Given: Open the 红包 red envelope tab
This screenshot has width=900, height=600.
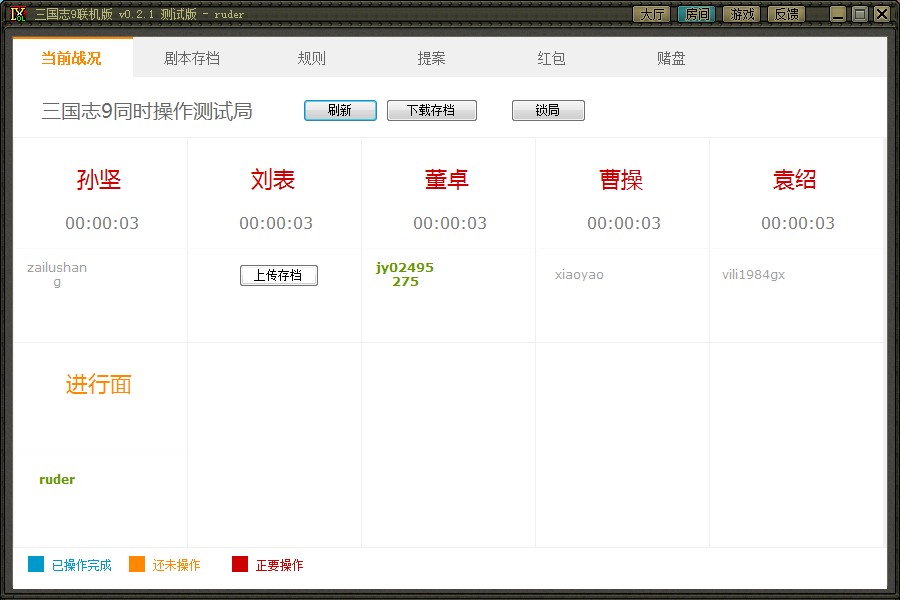Looking at the screenshot, I should [552, 58].
